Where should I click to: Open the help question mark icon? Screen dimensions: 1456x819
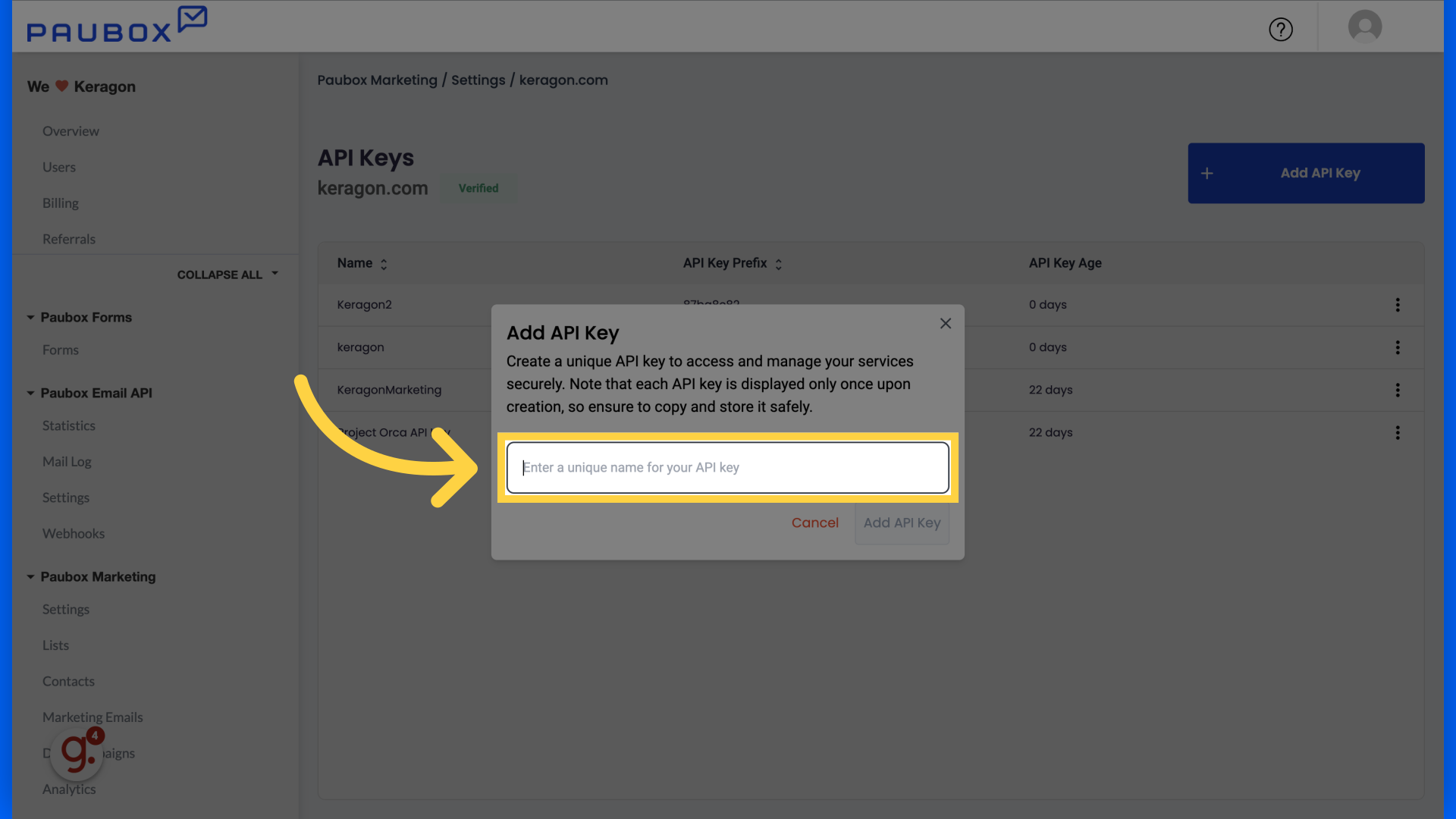1281,30
